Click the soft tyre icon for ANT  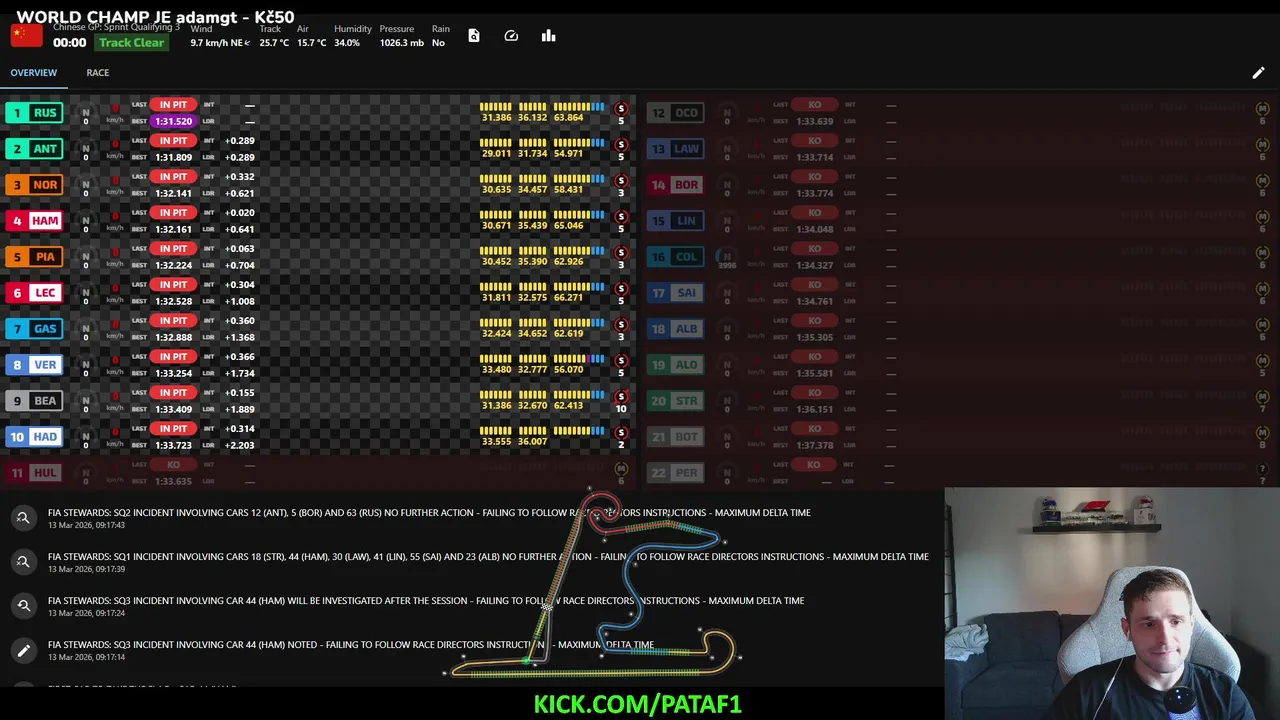621,145
